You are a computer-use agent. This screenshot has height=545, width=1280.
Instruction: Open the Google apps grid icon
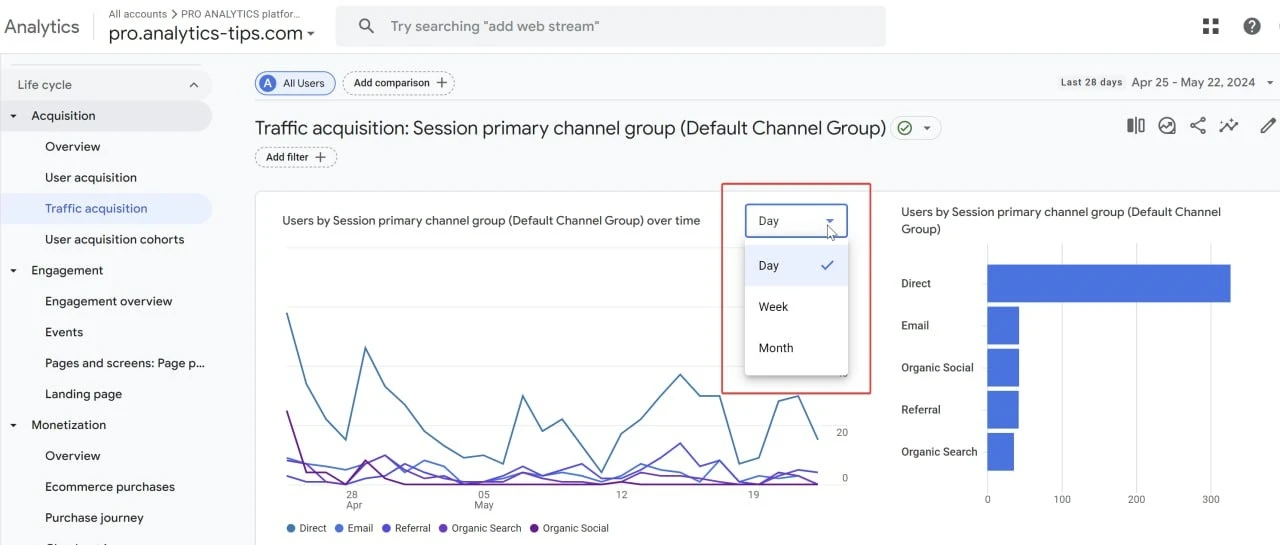(x=1211, y=26)
